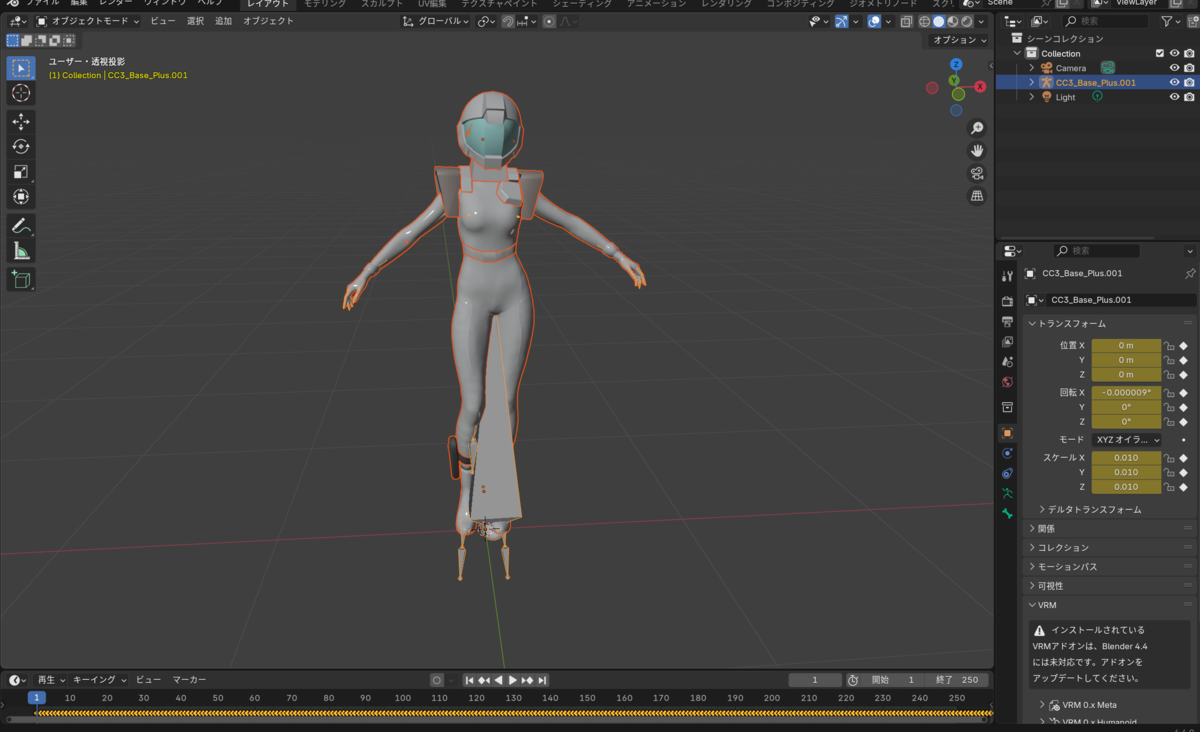Pin the properties panel context
Image resolution: width=1200 pixels, height=732 pixels.
coord(1189,273)
